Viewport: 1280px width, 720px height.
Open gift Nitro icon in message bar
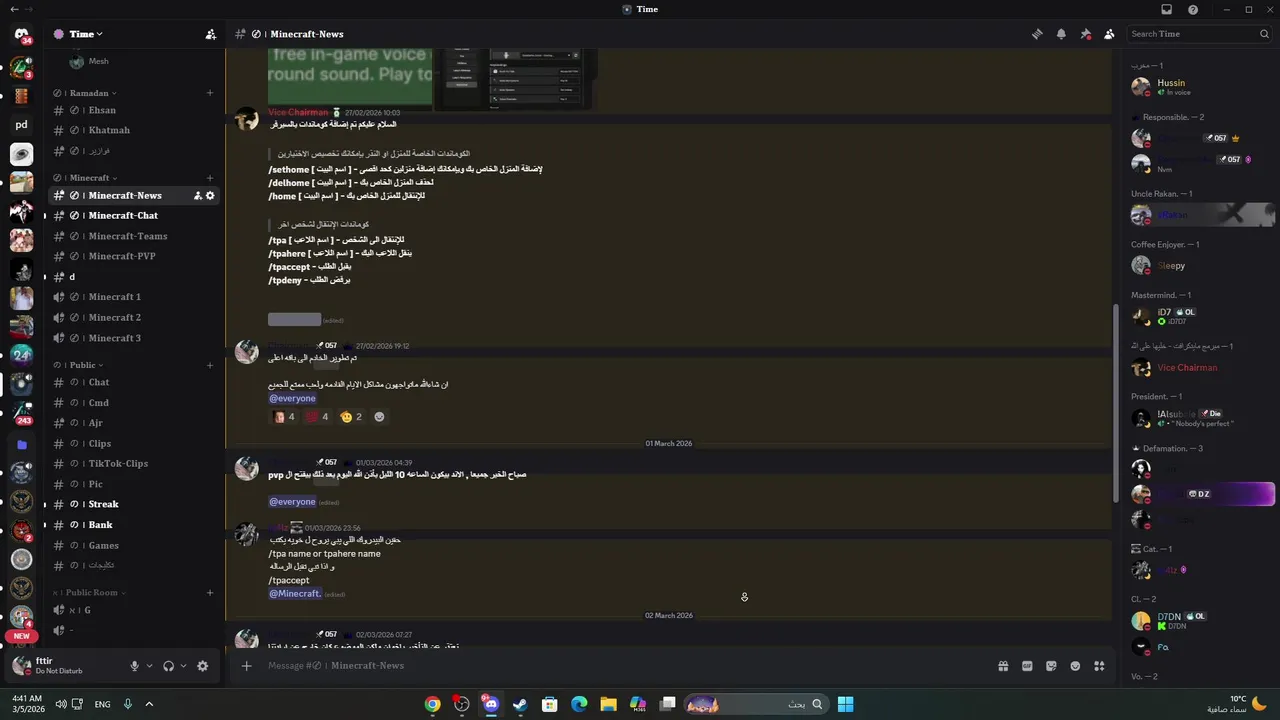coord(1003,666)
